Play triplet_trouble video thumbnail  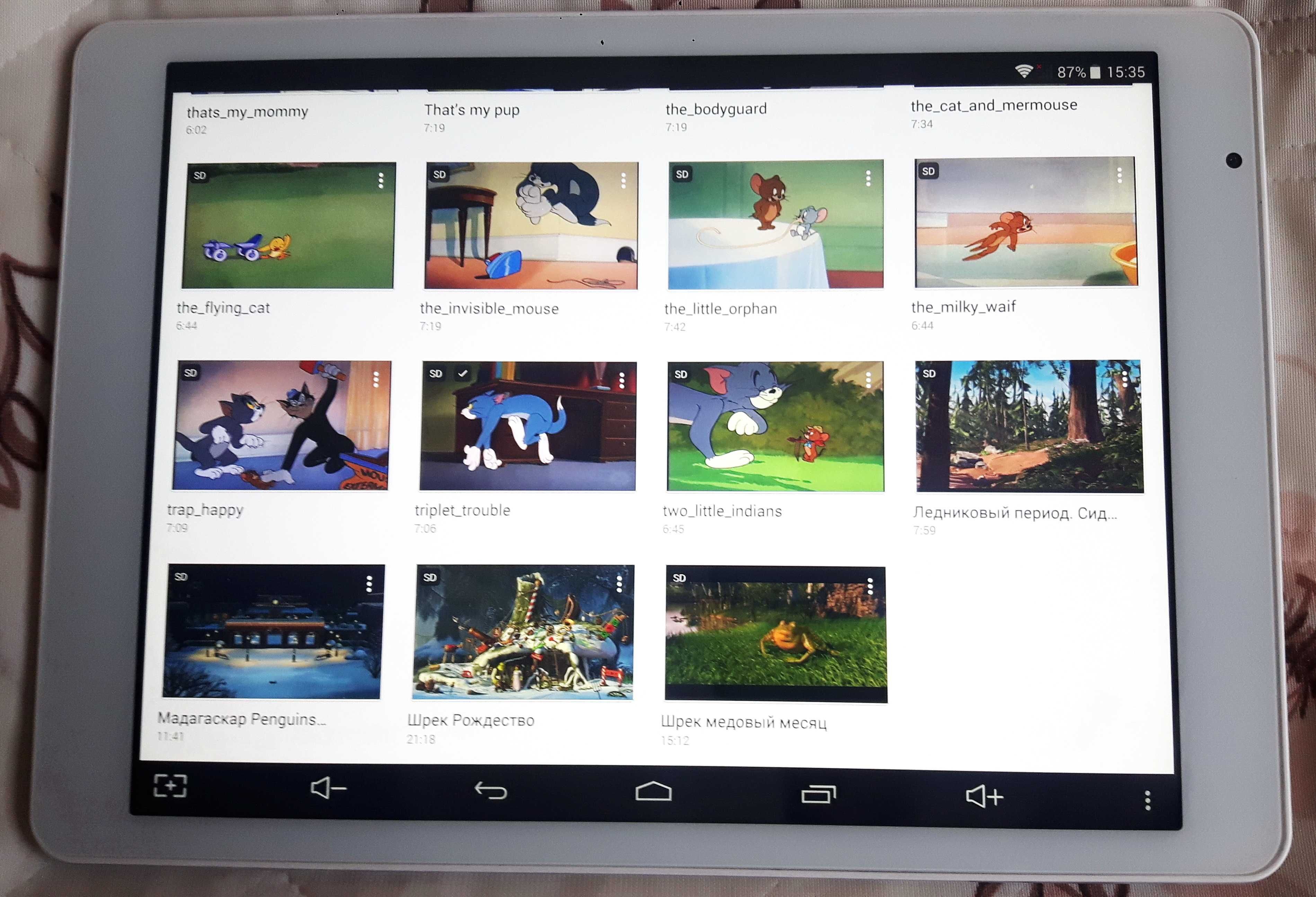pos(528,426)
